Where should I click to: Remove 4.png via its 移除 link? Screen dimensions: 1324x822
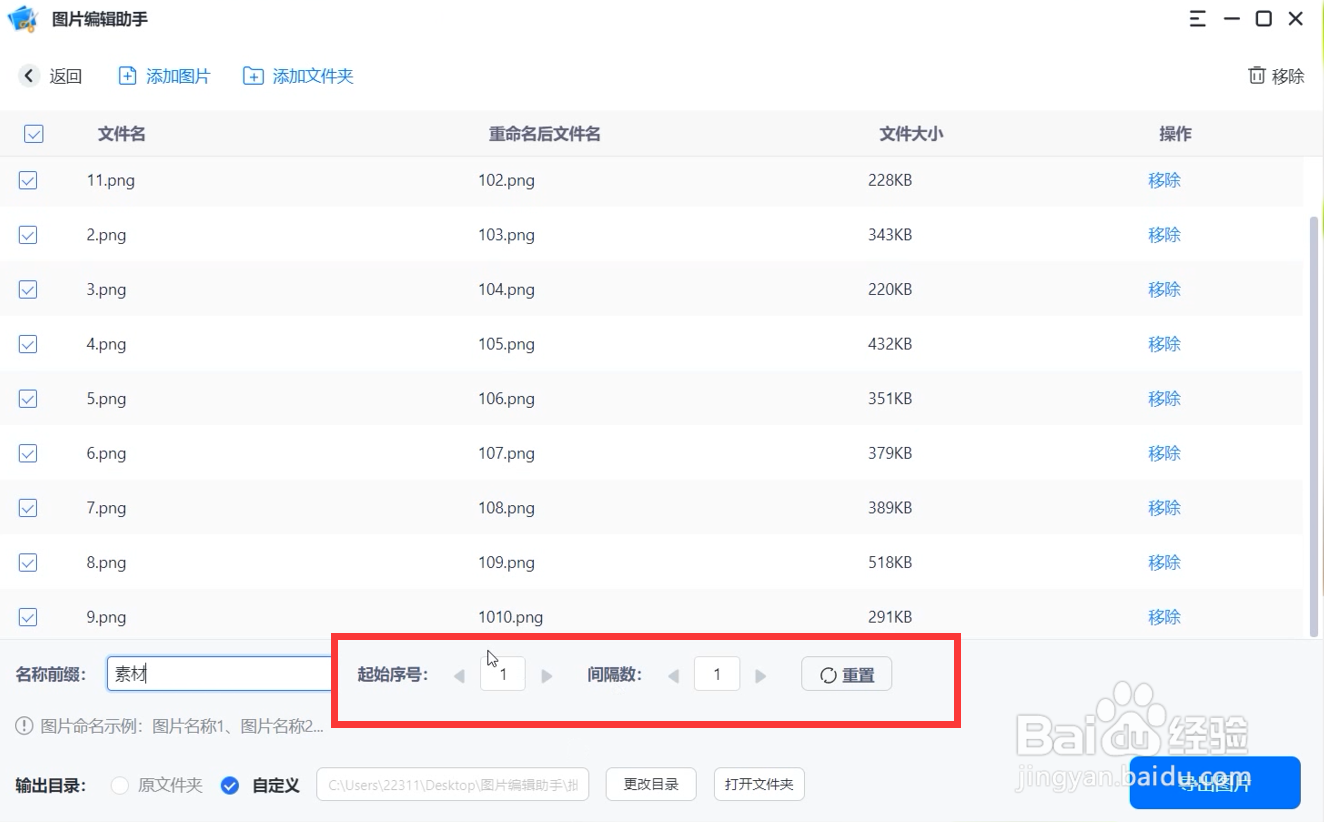(1164, 344)
